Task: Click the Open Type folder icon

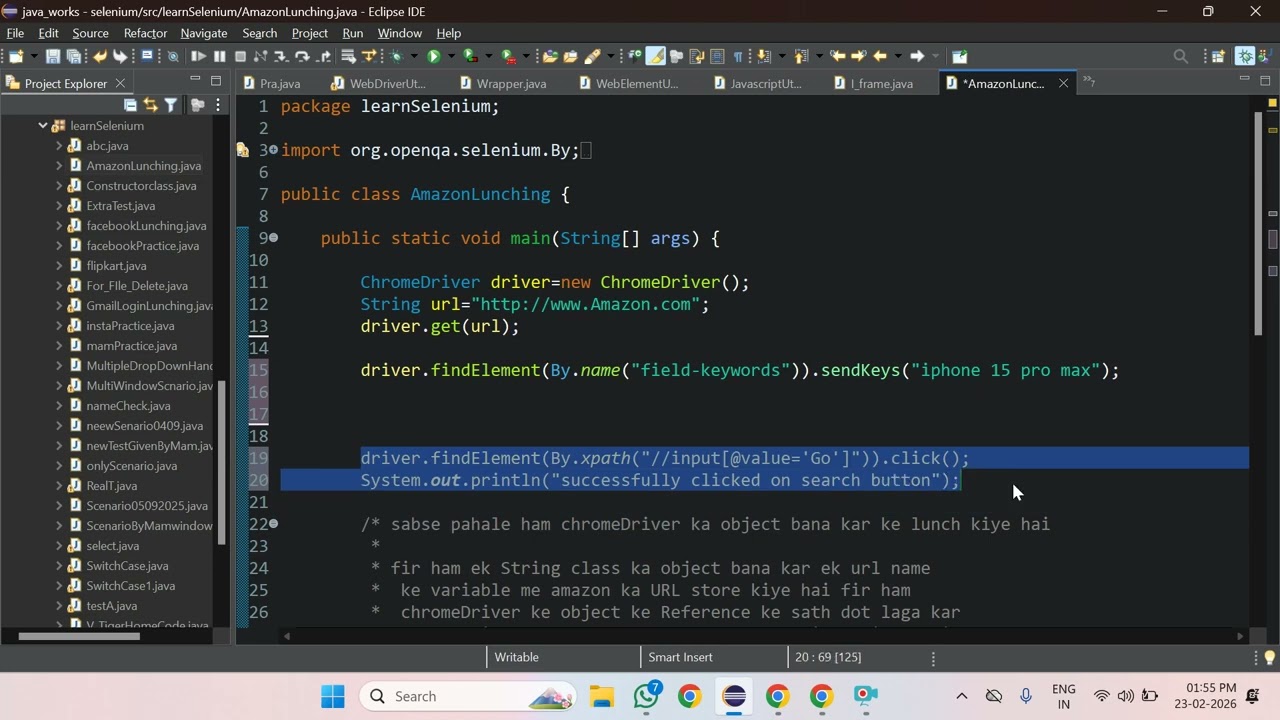Action: pyautogui.click(x=550, y=56)
